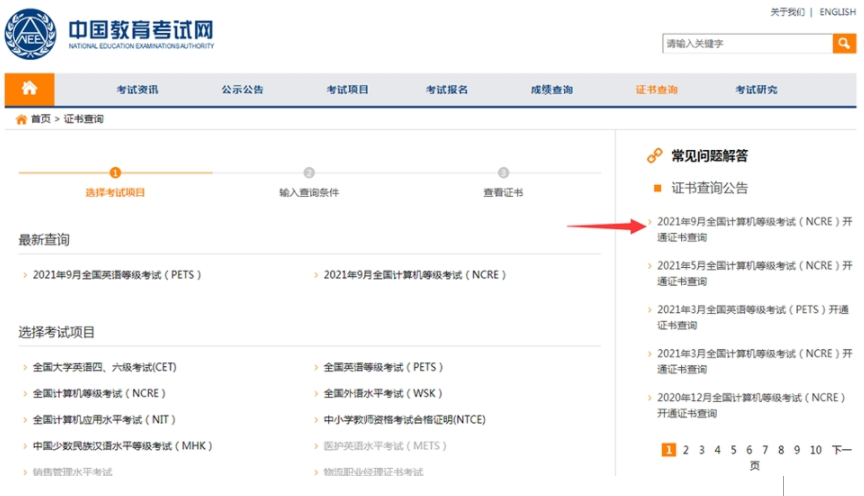Open notice 2021年3月 NCRE 开通证书查询

pos(754,362)
